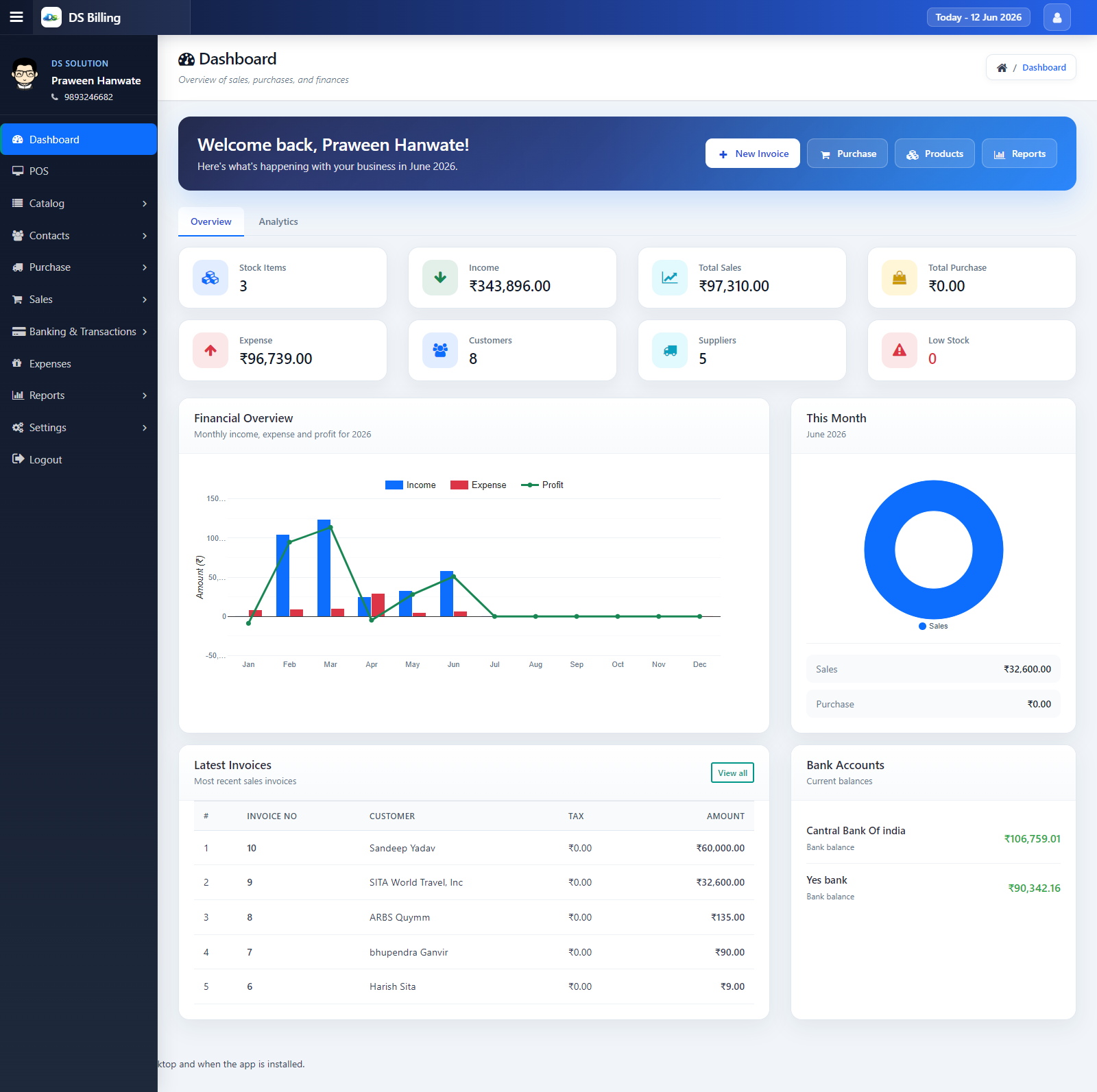The height and width of the screenshot is (1092, 1097).
Task: Click the ARBS Quymm invoice row
Action: tap(474, 917)
